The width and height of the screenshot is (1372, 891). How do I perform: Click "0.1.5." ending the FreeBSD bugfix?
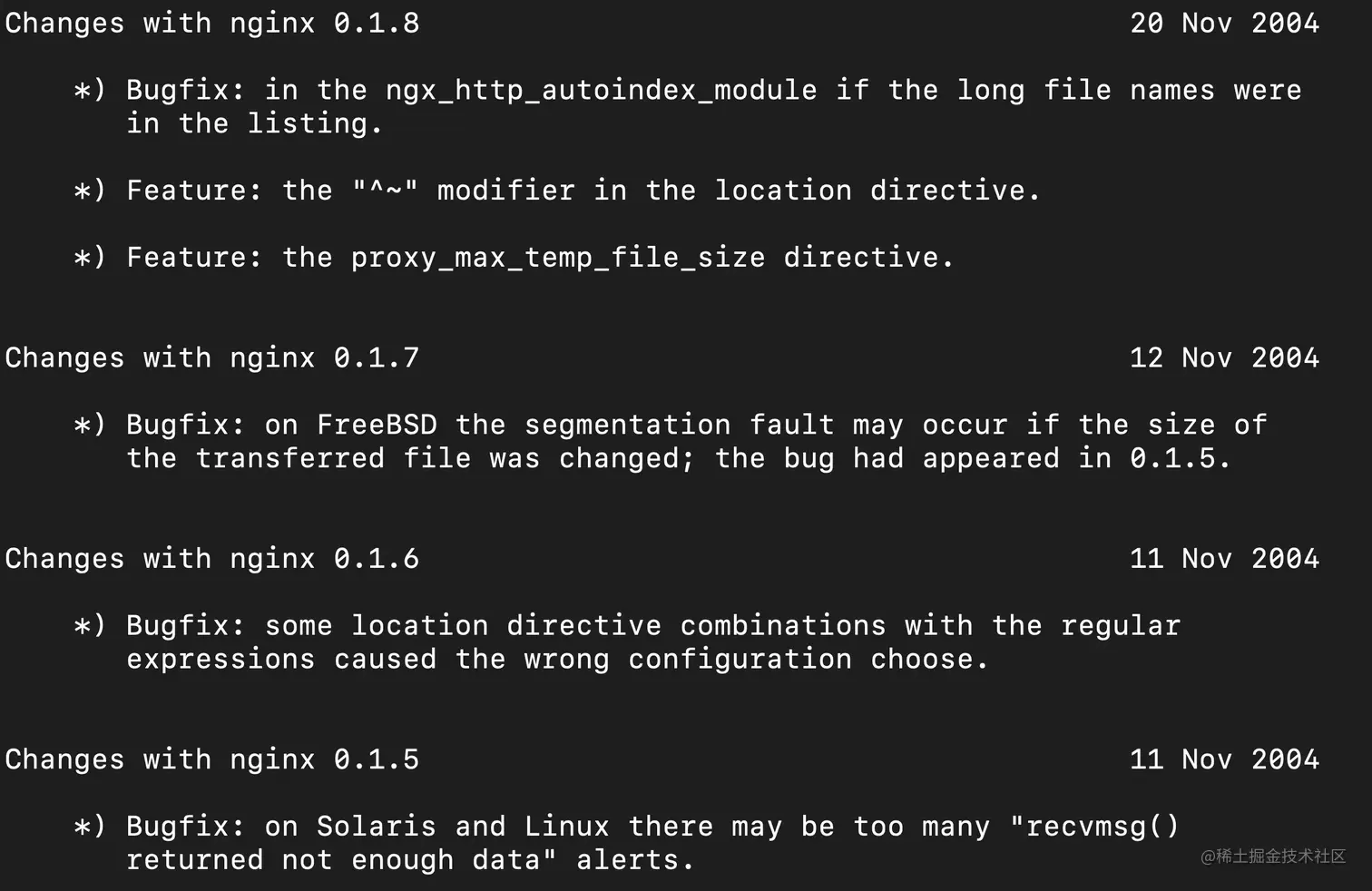coord(1180,458)
